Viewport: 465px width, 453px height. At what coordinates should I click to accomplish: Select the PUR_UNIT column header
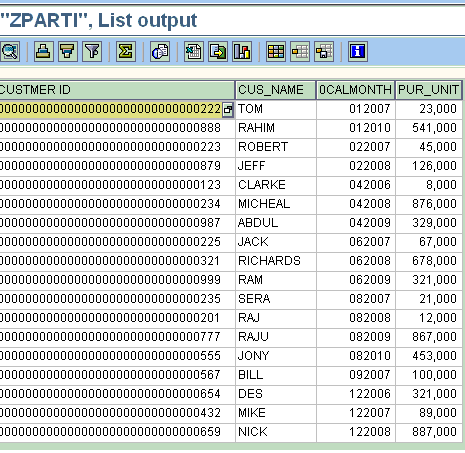tap(429, 90)
